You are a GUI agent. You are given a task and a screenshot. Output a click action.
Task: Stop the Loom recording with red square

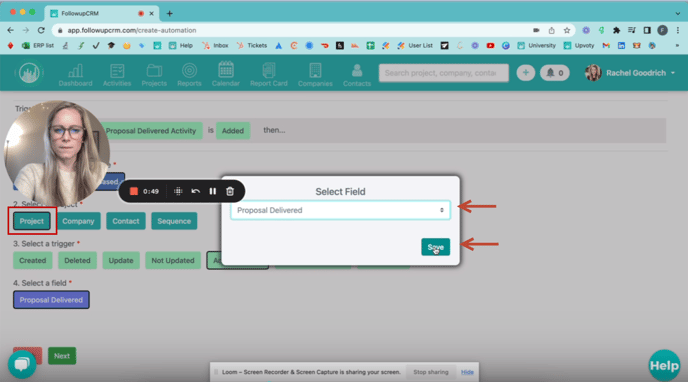point(134,191)
